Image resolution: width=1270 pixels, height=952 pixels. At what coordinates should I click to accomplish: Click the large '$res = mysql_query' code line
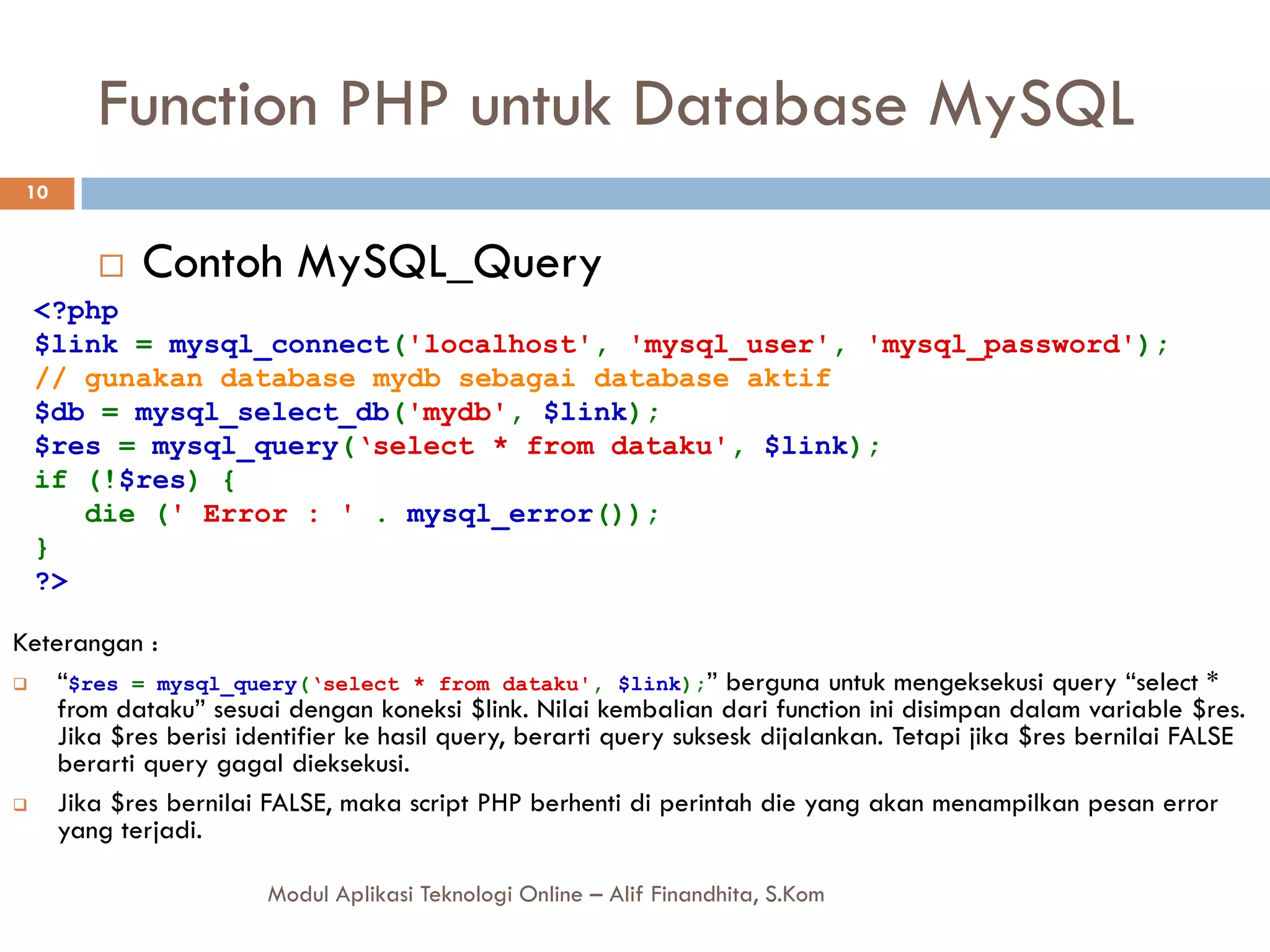pyautogui.click(x=457, y=447)
